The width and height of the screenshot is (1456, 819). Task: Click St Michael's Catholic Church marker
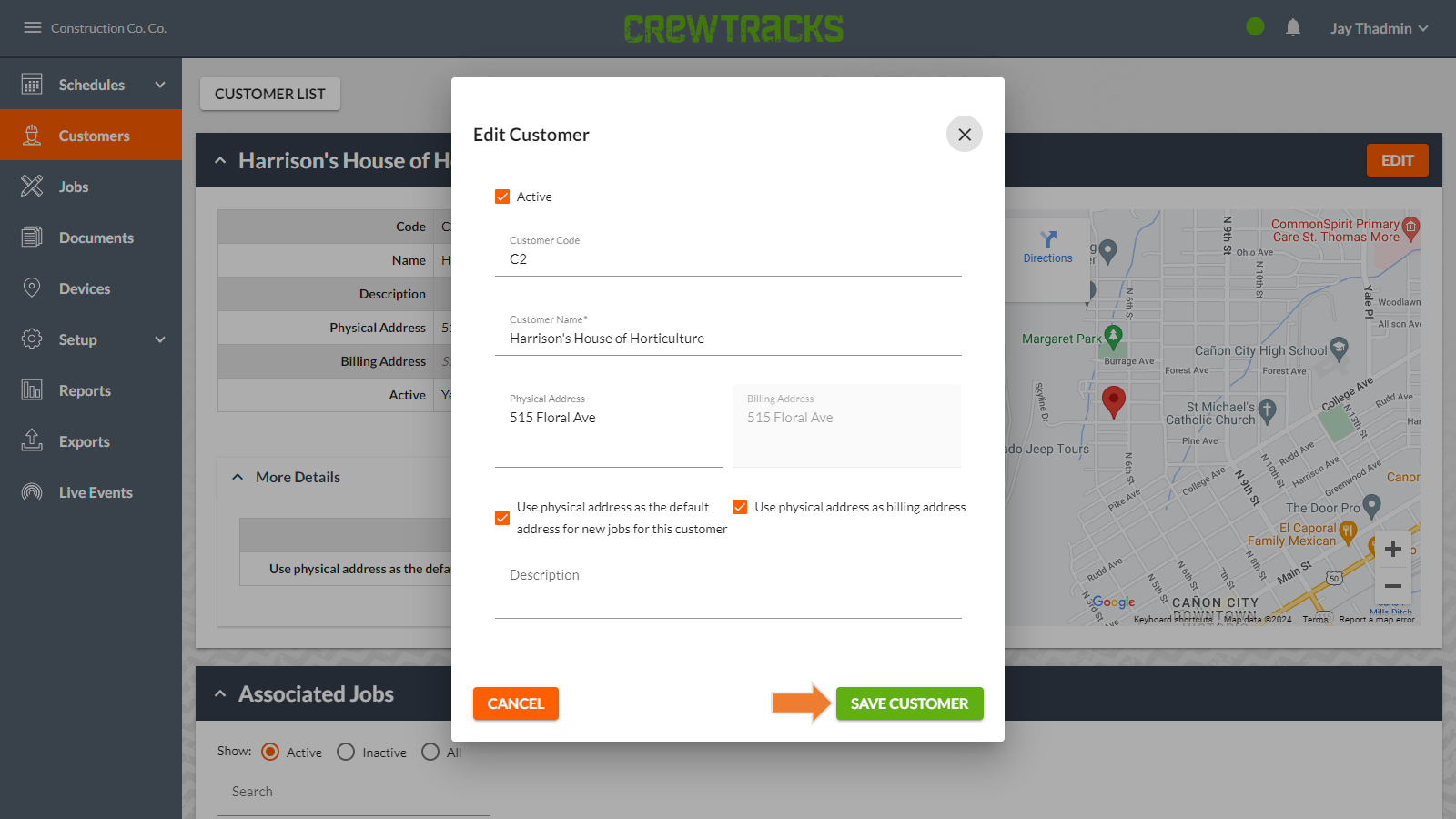pos(1268,411)
